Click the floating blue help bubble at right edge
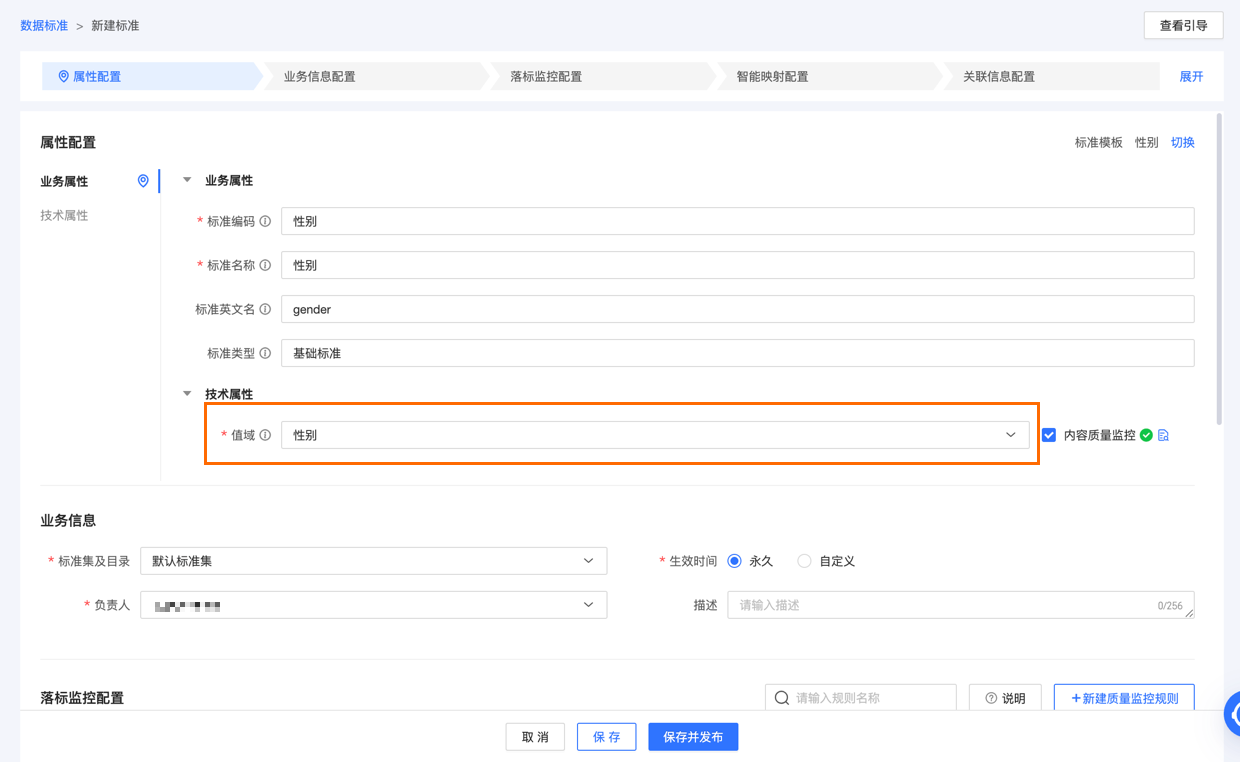This screenshot has height=762, width=1240. pyautogui.click(x=1233, y=713)
